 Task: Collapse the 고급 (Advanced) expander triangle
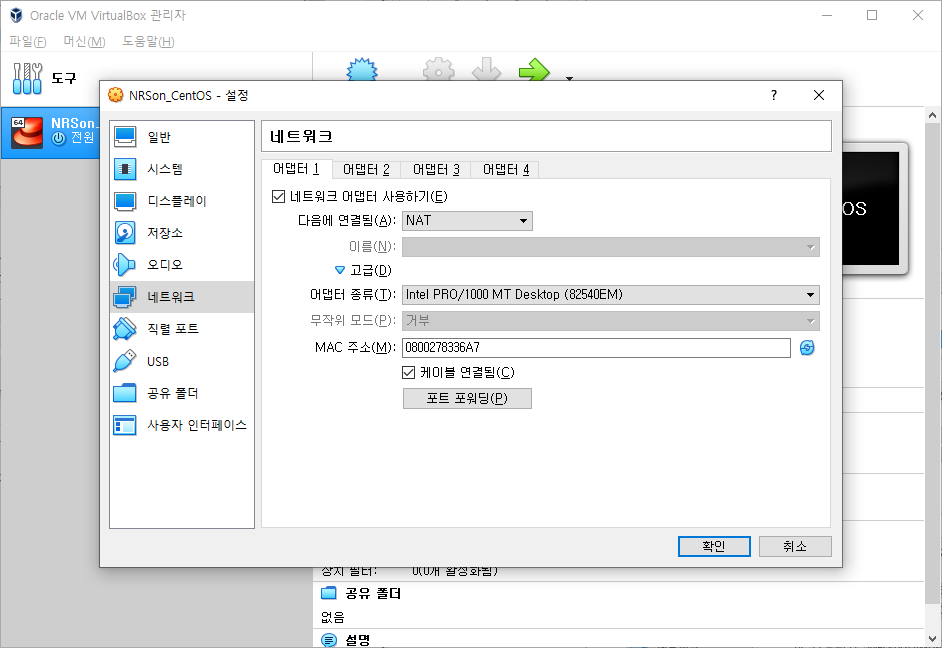click(339, 270)
